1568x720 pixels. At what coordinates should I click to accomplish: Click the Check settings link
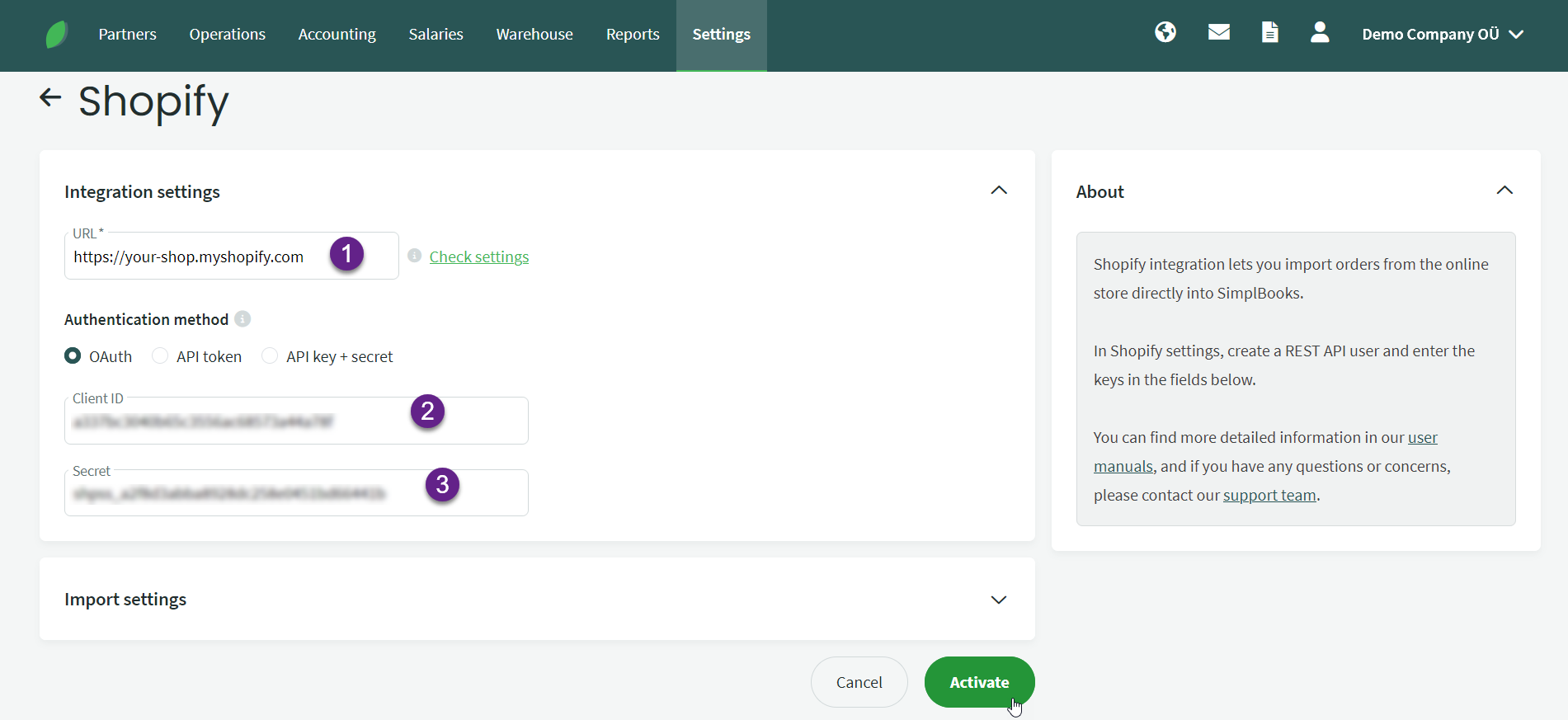click(x=478, y=256)
